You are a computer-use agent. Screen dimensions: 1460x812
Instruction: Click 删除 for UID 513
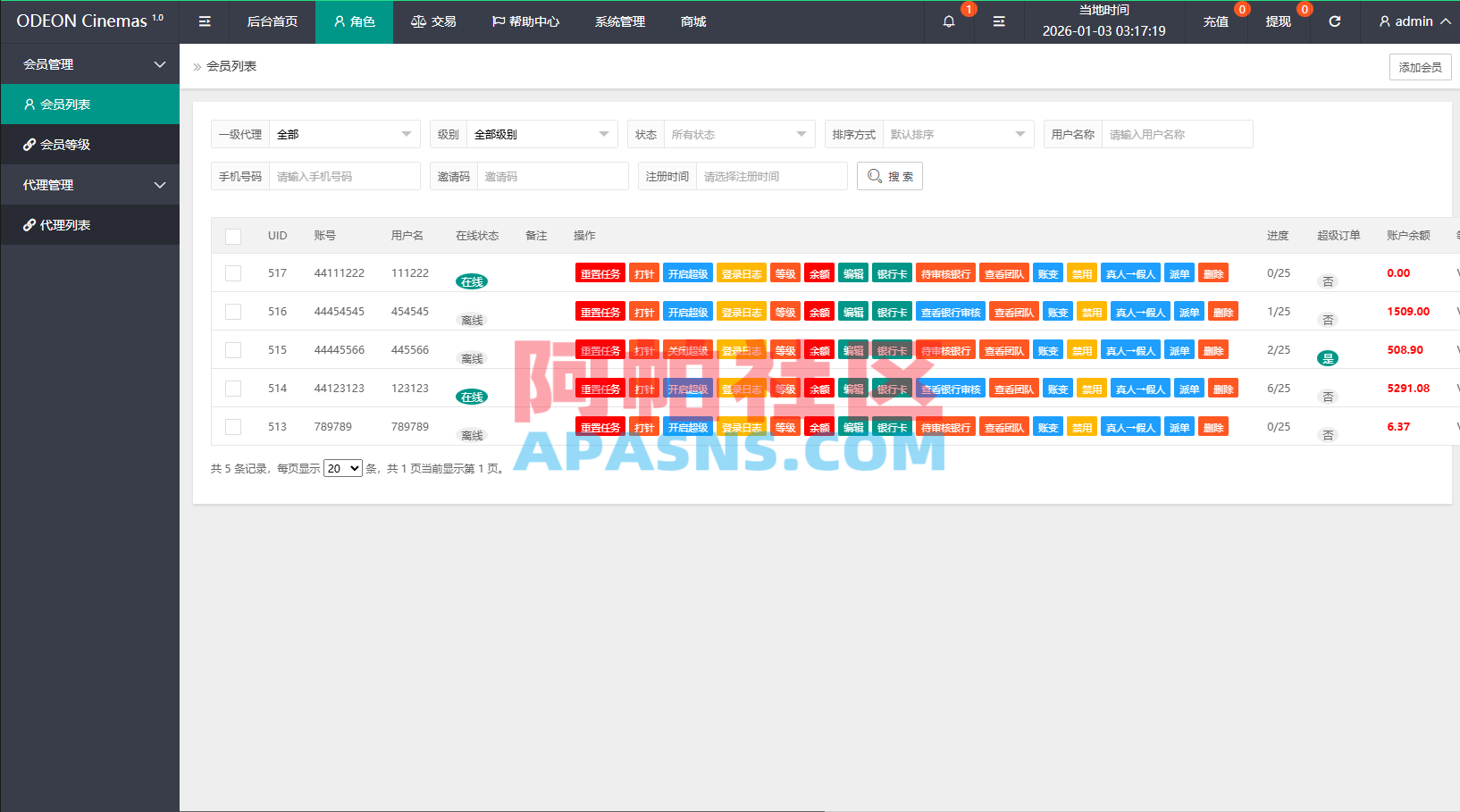[1213, 427]
